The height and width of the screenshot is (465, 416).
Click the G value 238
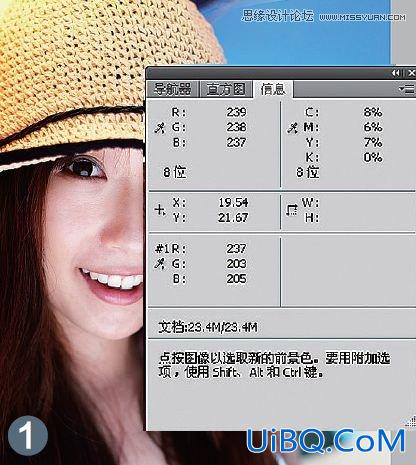(x=236, y=127)
